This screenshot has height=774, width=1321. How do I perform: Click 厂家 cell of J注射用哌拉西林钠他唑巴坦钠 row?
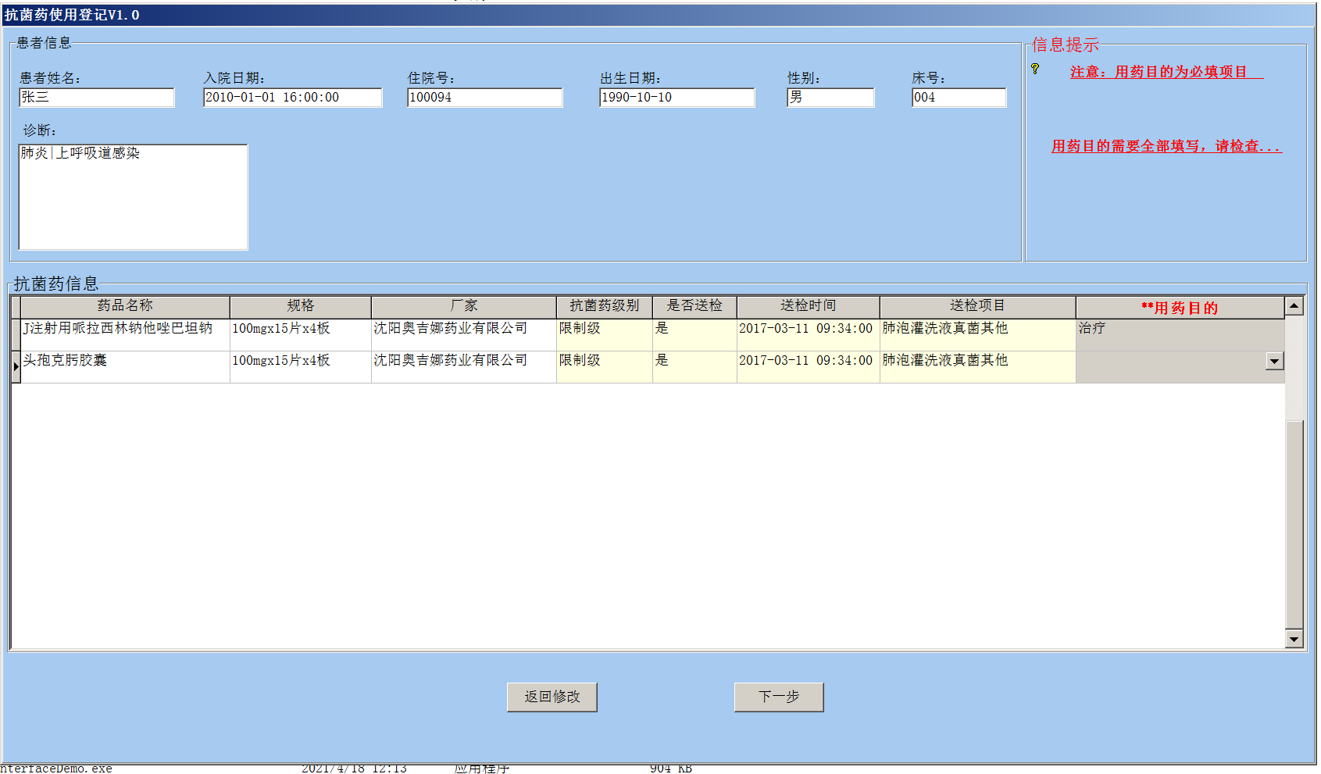click(x=464, y=335)
